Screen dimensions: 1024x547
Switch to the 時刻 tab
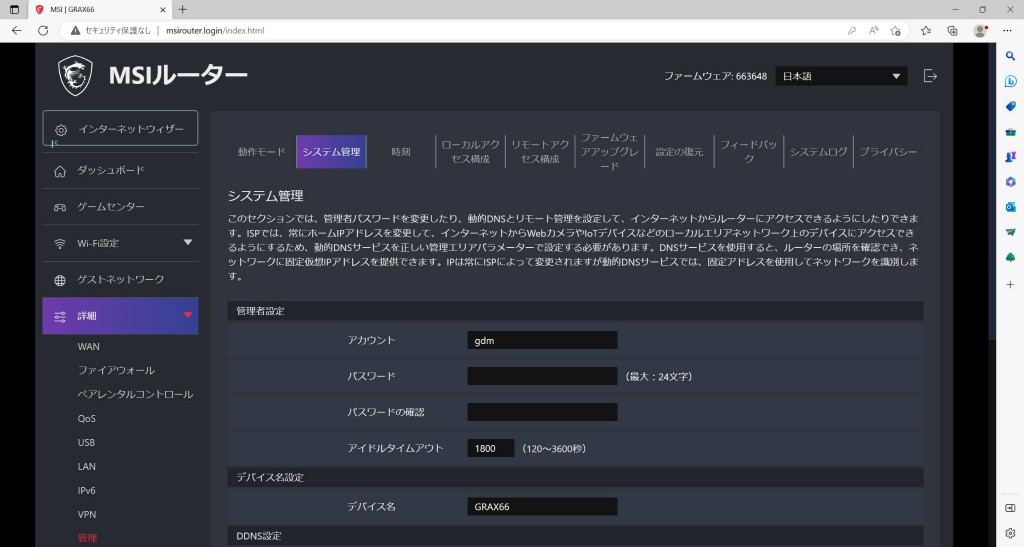click(401, 151)
